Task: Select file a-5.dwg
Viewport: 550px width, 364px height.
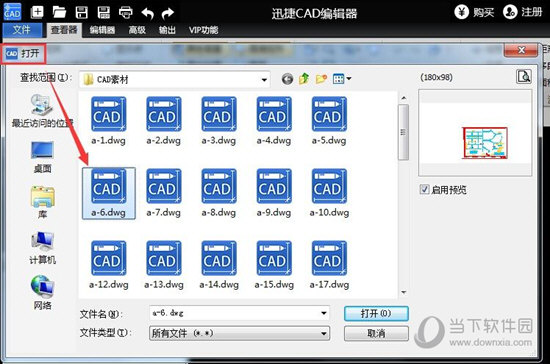Action: tap(329, 121)
